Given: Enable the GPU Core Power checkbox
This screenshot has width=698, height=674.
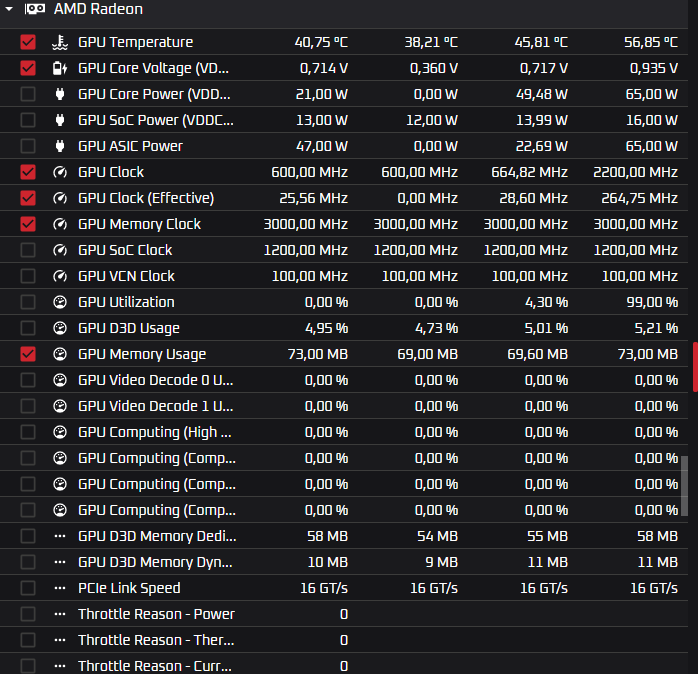Looking at the screenshot, I should pos(28,94).
